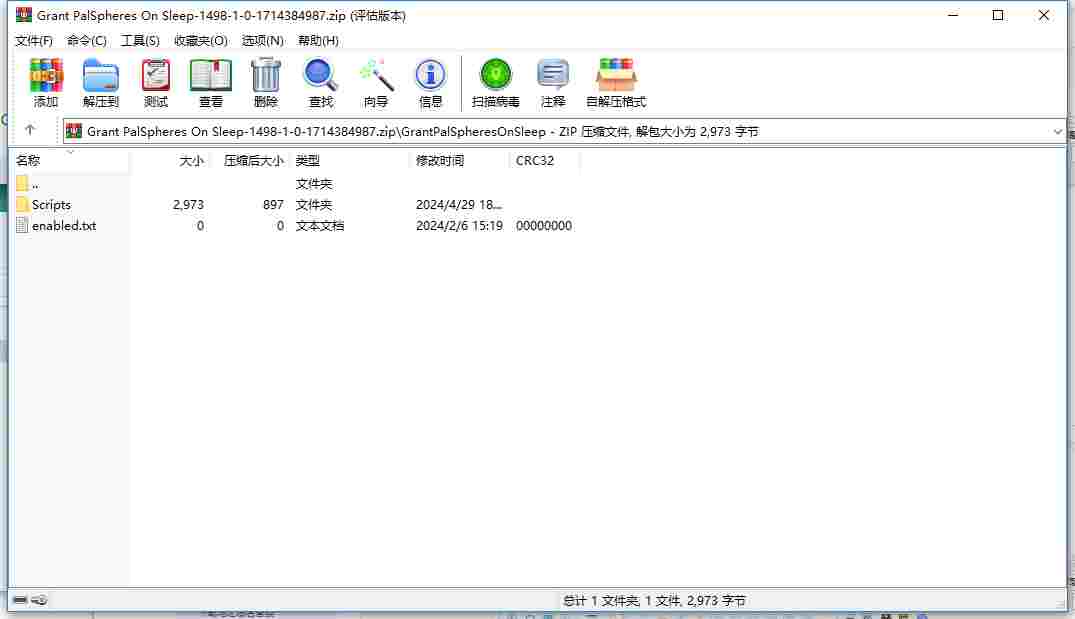The width and height of the screenshot is (1075, 619).
Task: Select the enabled.txt file name
Action: (x=64, y=226)
